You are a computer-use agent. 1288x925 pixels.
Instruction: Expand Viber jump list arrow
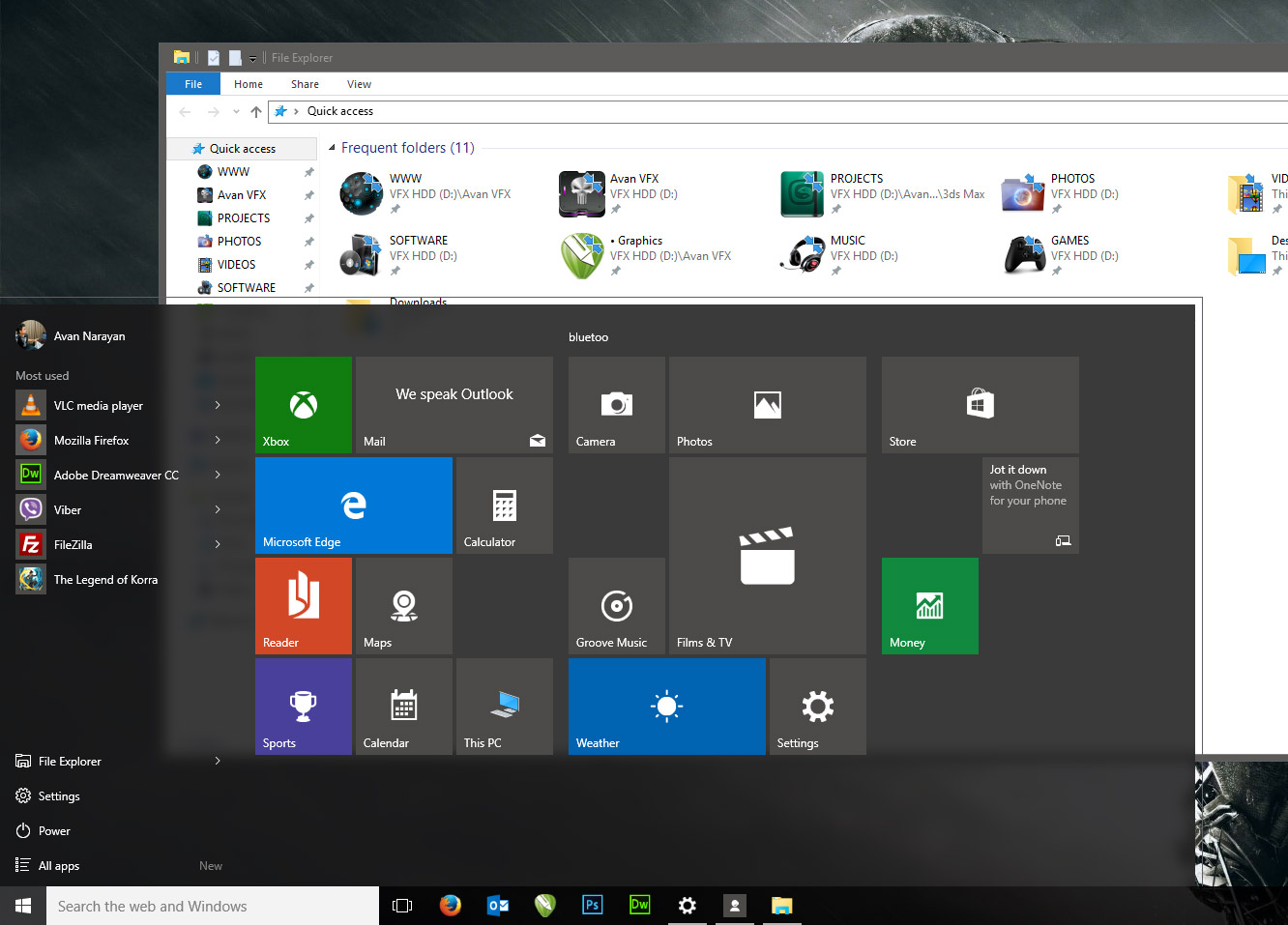[x=218, y=509]
